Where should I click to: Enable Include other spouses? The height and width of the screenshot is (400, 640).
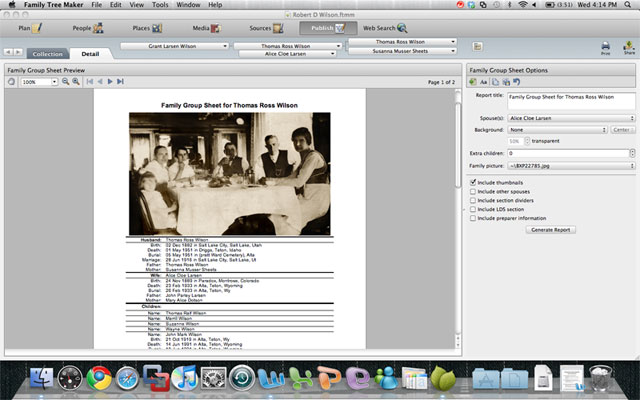(473, 191)
